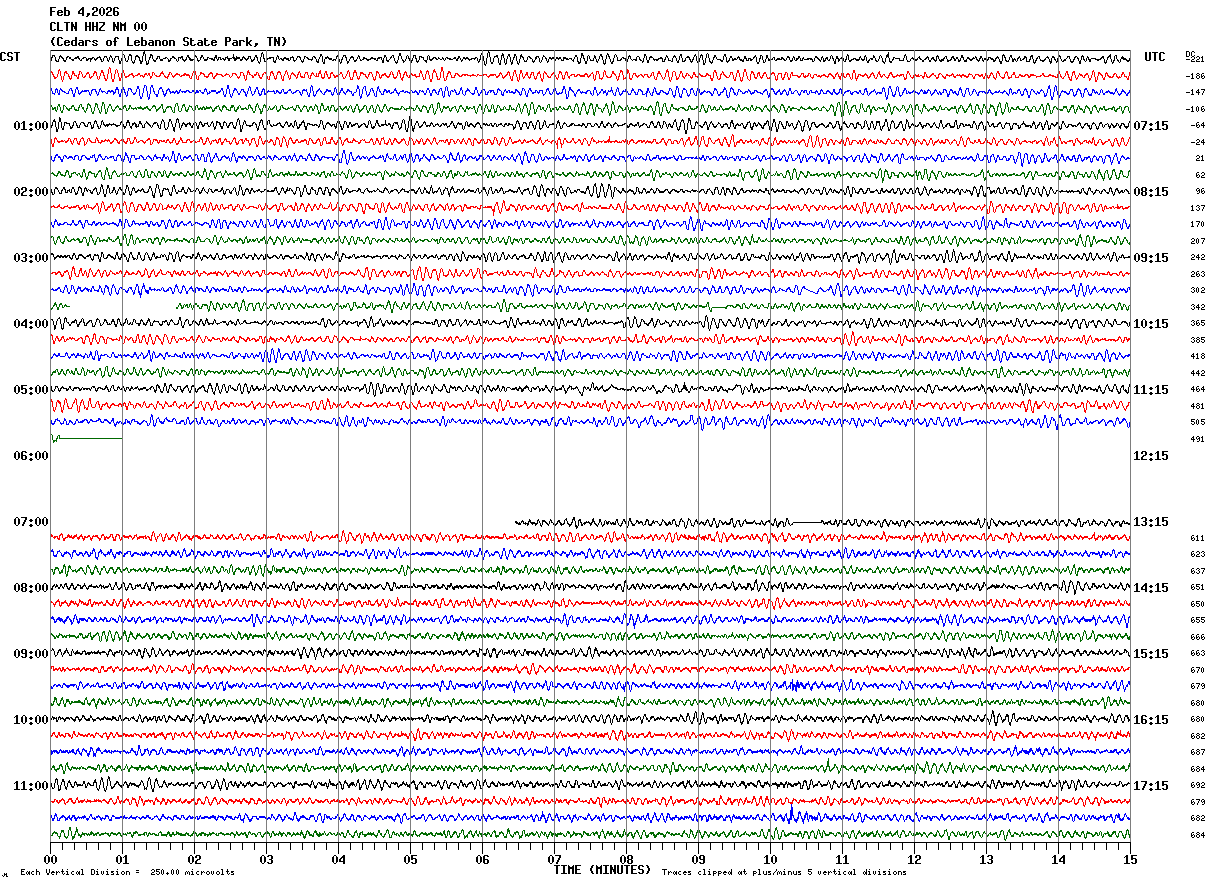Click the "12:15" UTC time label
The width and height of the screenshot is (1210, 886).
[1151, 456]
